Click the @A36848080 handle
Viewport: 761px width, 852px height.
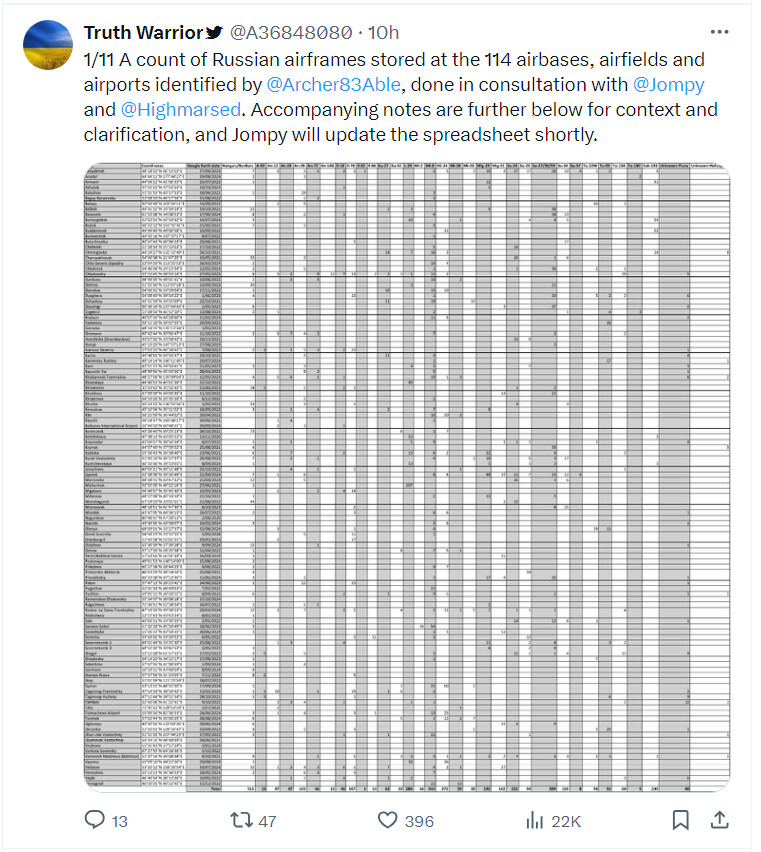291,33
